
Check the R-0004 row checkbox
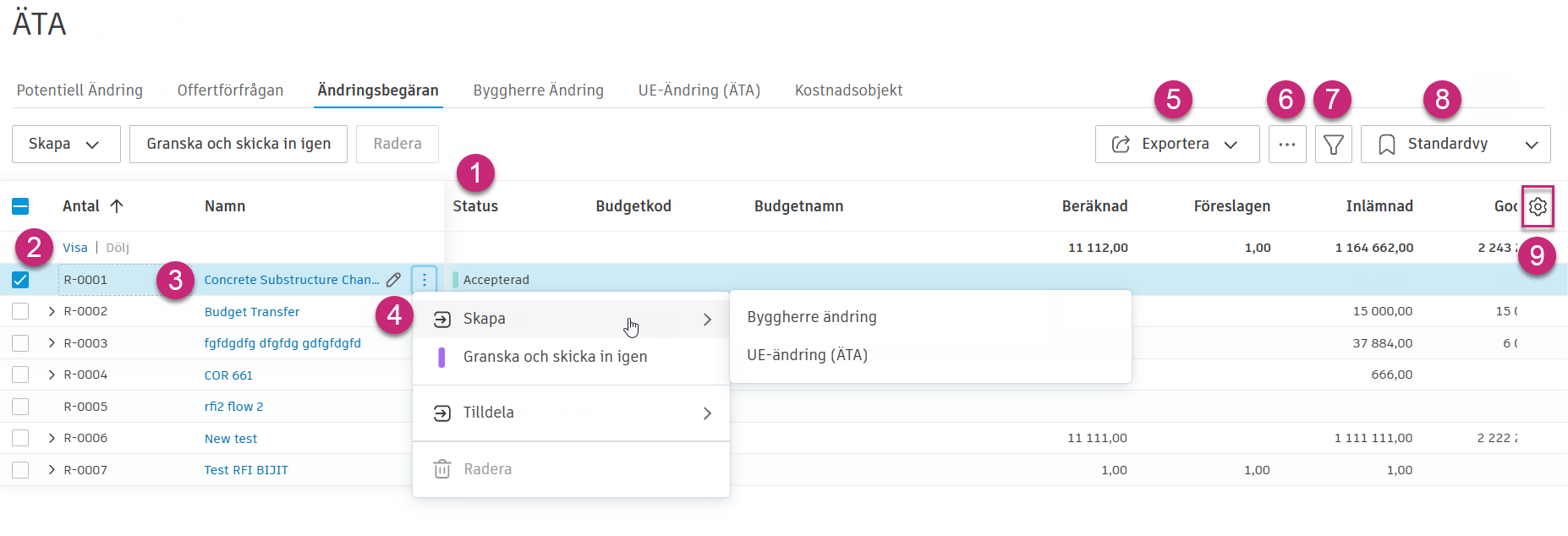pyautogui.click(x=20, y=375)
